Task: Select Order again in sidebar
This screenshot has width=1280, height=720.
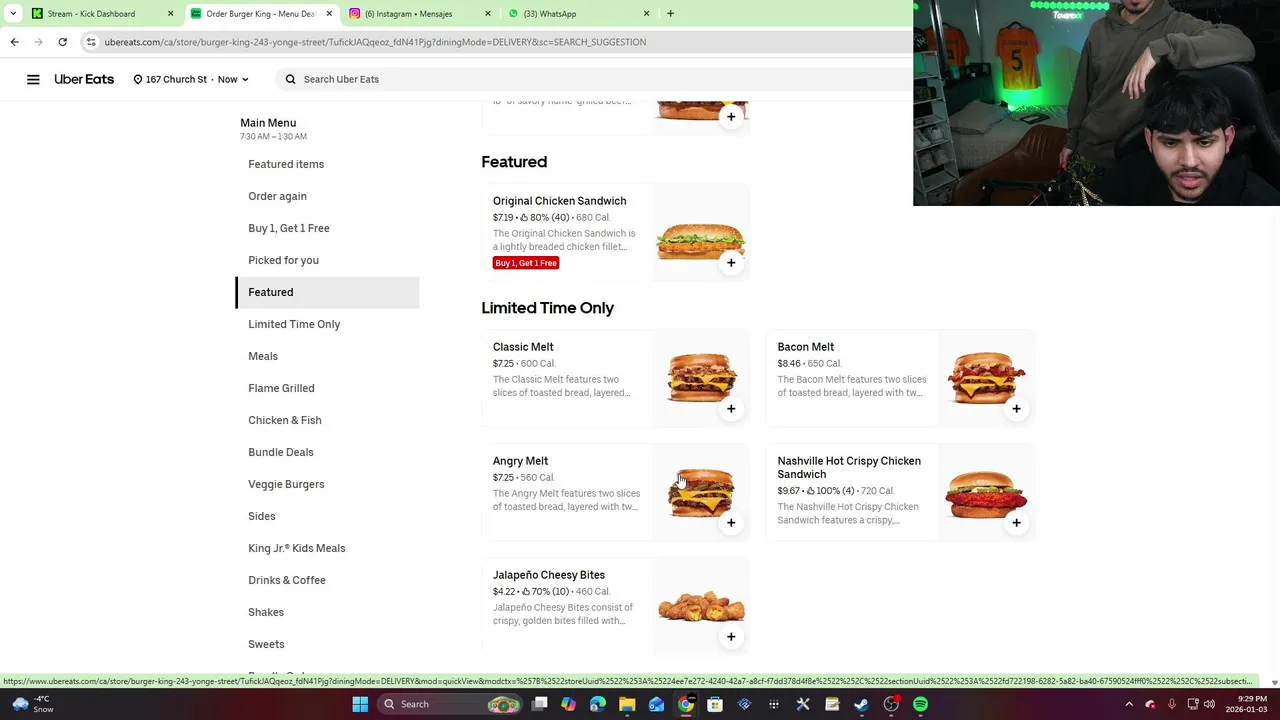Action: [277, 196]
